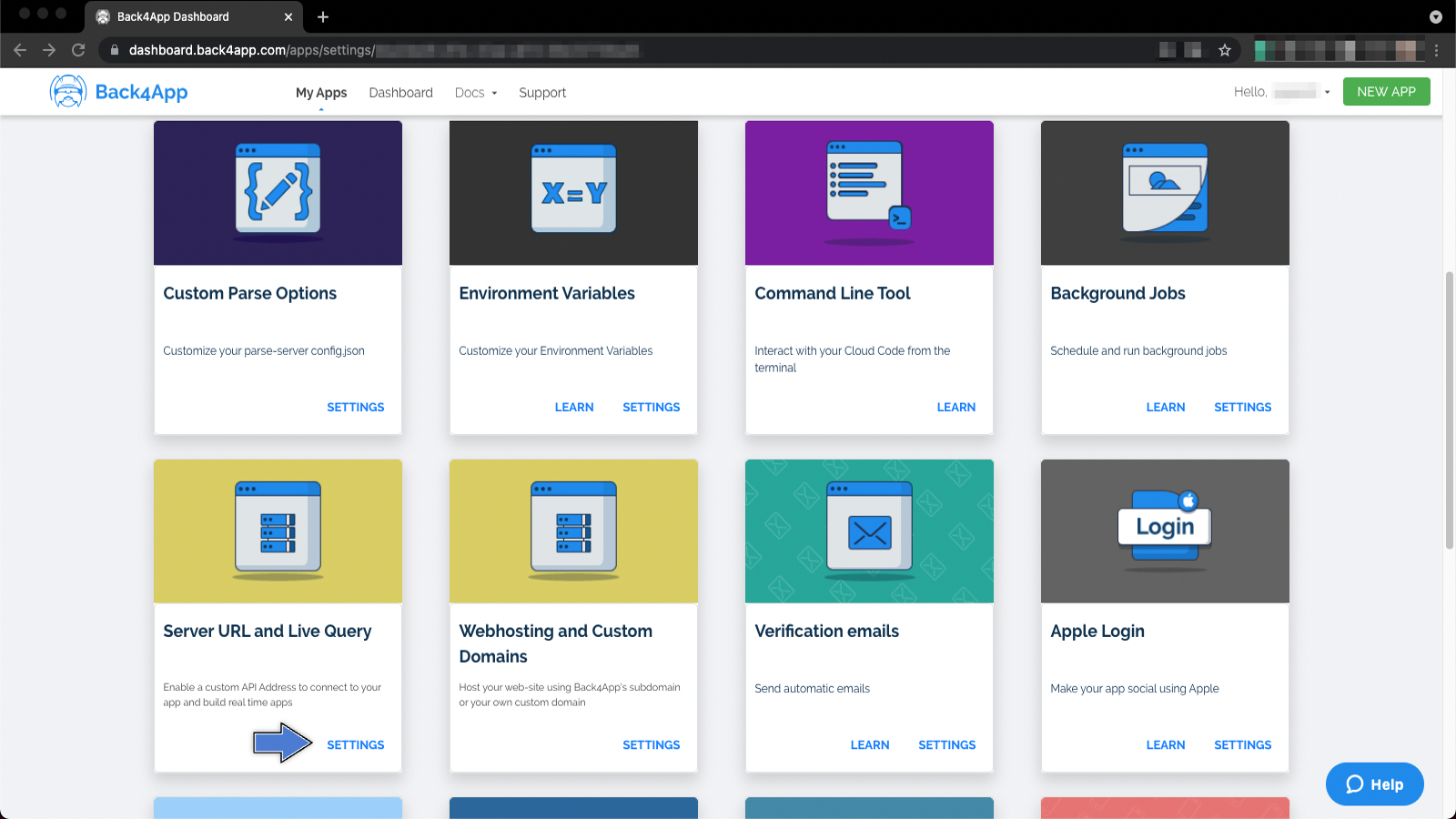
Task: Close the Back4App Dashboard tab
Action: 288,16
